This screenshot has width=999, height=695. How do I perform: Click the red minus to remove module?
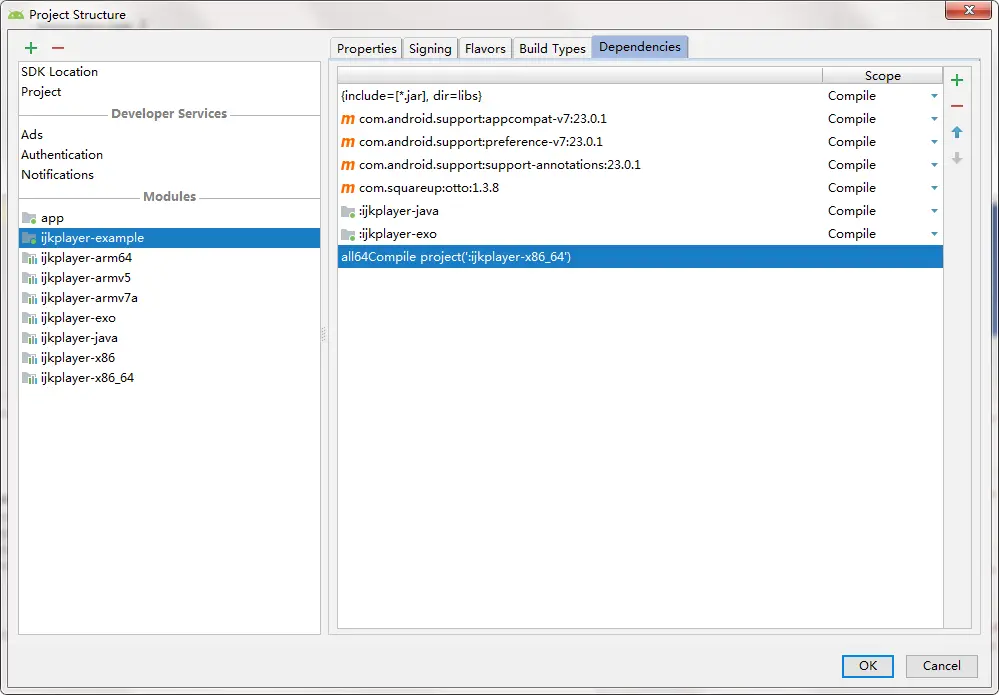(x=58, y=48)
